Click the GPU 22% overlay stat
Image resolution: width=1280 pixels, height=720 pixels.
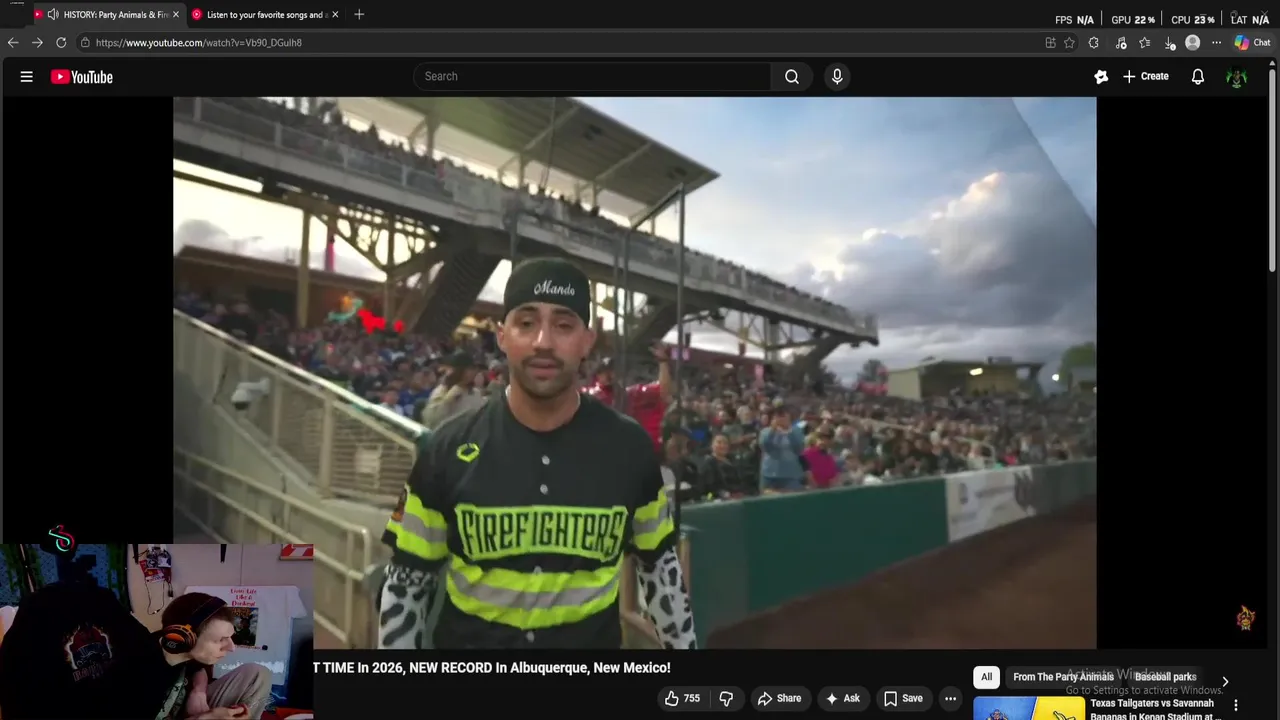click(1133, 20)
